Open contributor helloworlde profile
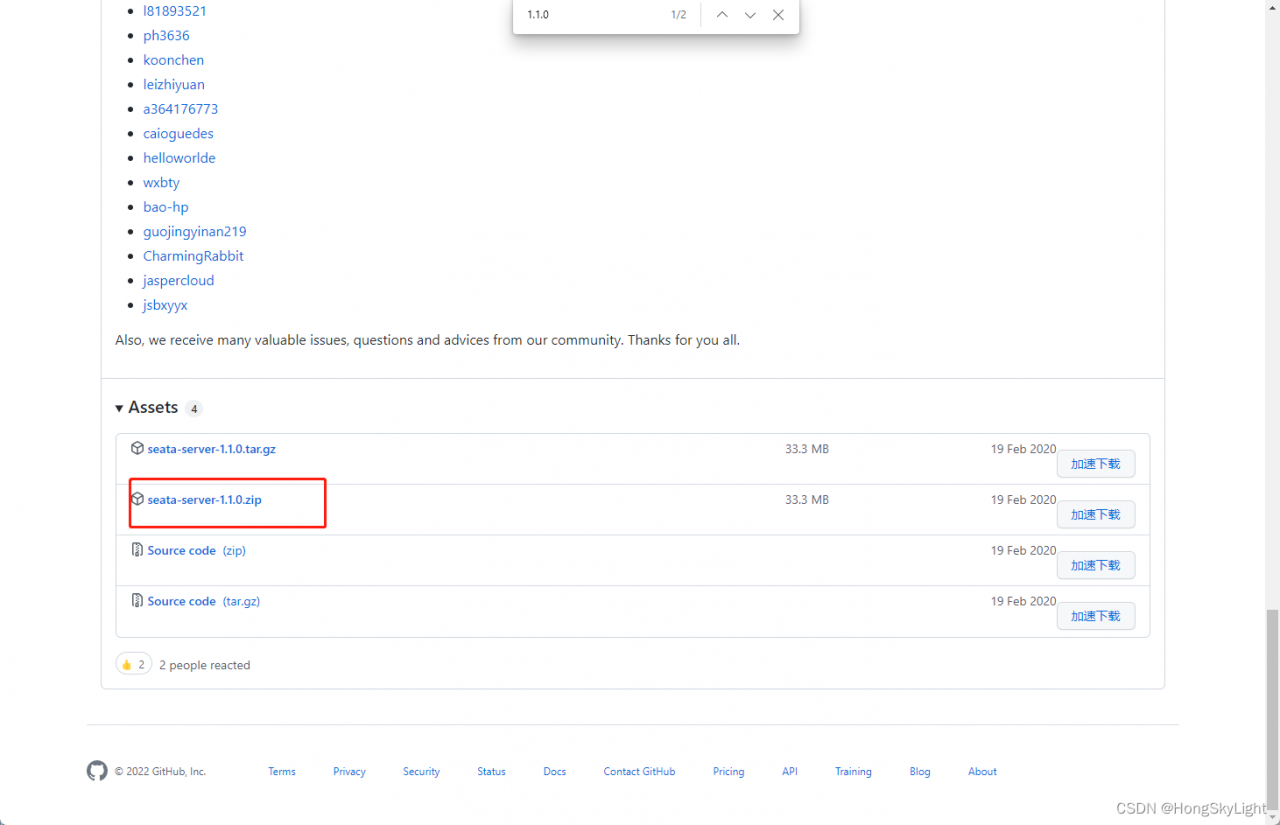The image size is (1280, 825). 179,158
